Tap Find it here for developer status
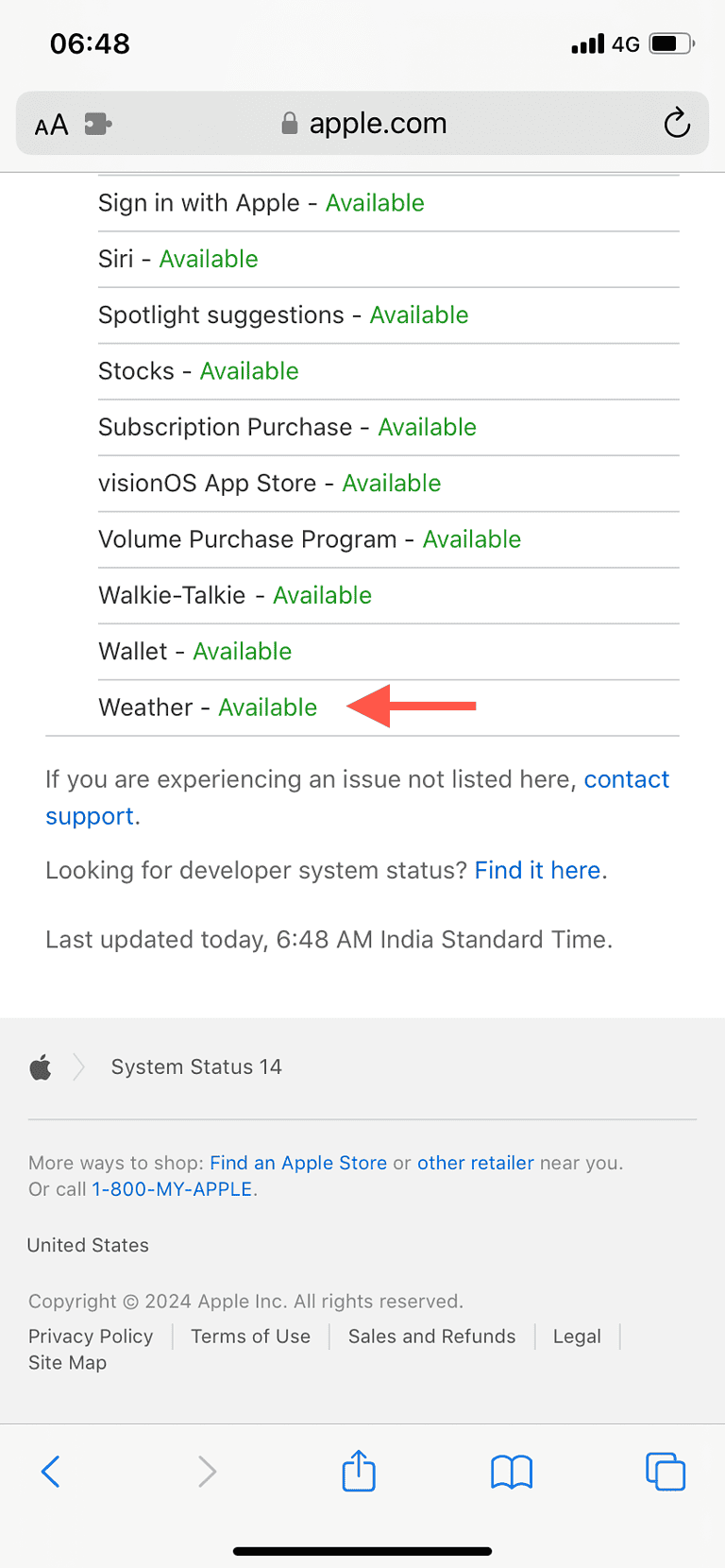 coord(537,870)
